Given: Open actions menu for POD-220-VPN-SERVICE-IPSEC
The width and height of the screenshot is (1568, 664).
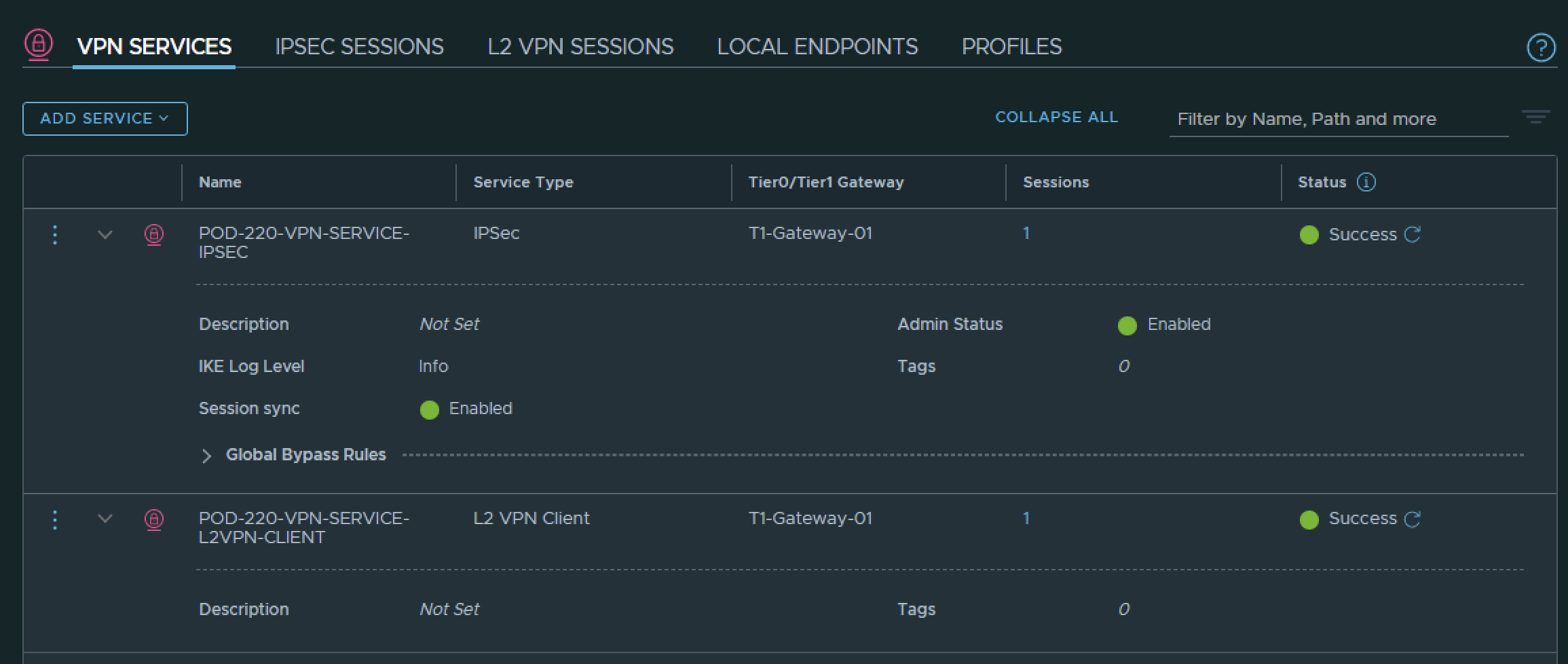Looking at the screenshot, I should click(55, 235).
